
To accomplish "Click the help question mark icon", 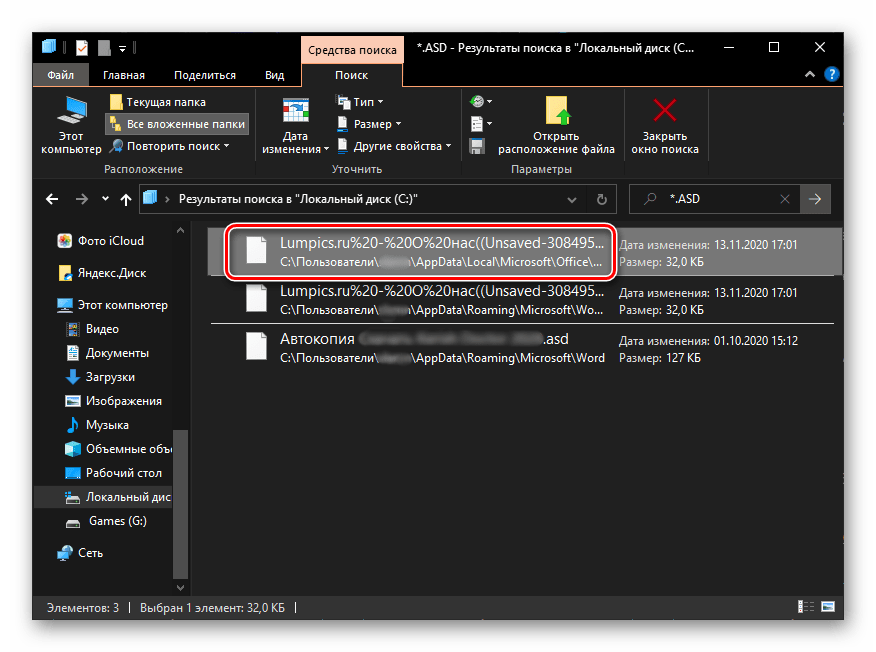I will 832,75.
